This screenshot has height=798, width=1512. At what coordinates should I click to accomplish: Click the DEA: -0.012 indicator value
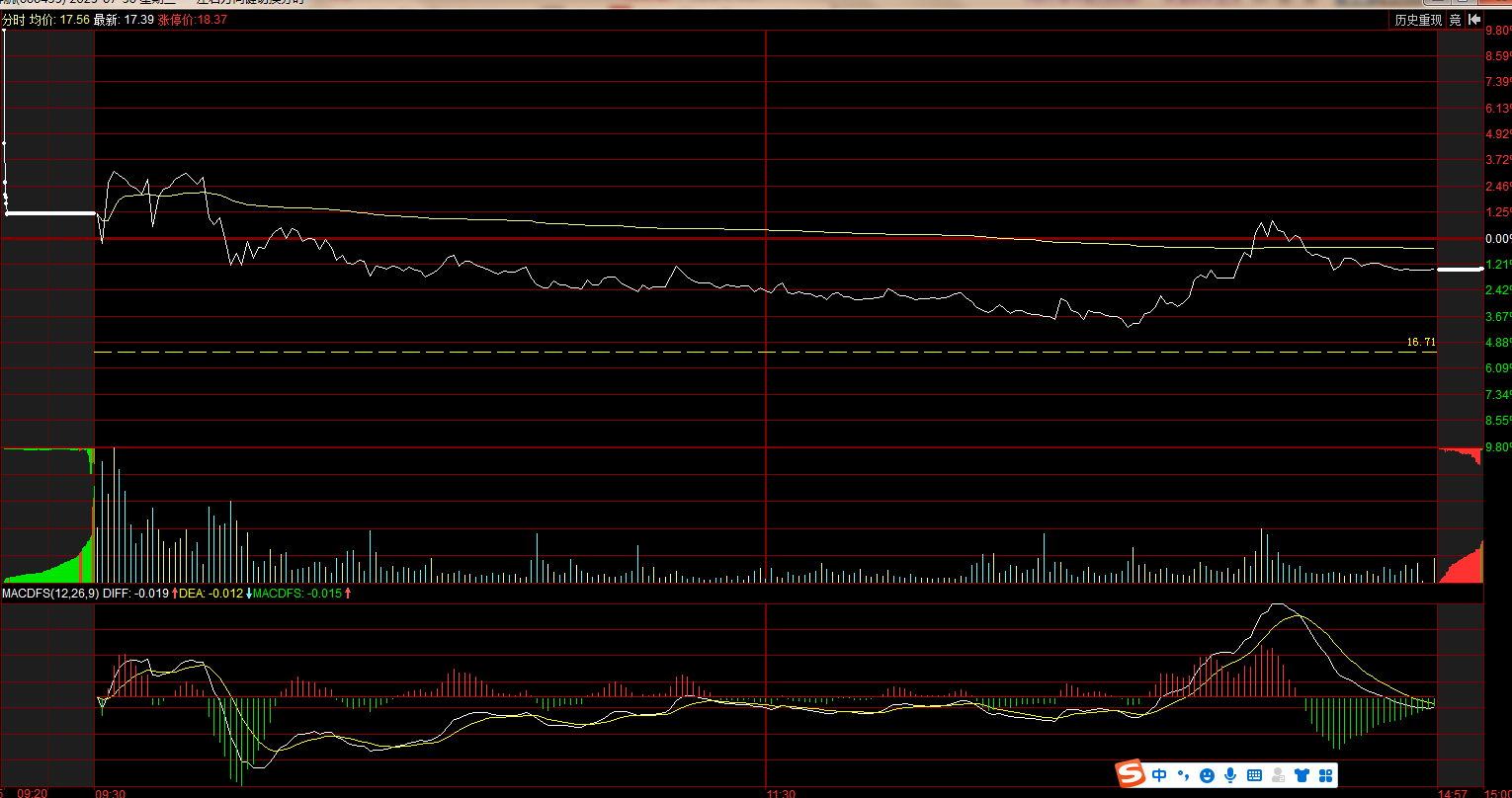pos(211,594)
